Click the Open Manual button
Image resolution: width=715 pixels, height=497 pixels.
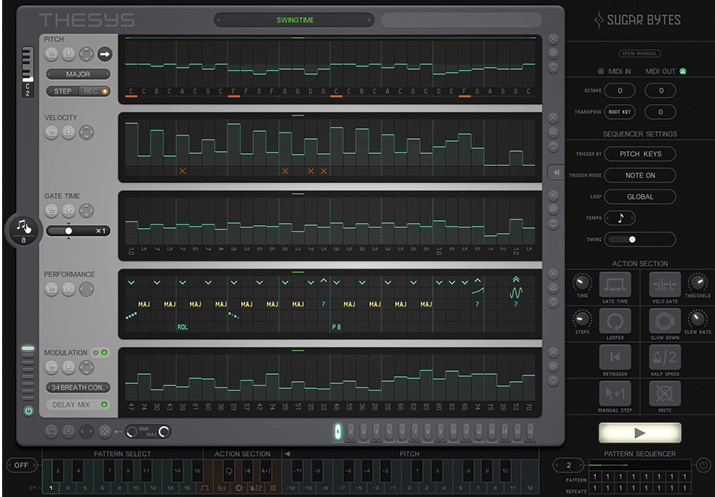[x=639, y=53]
